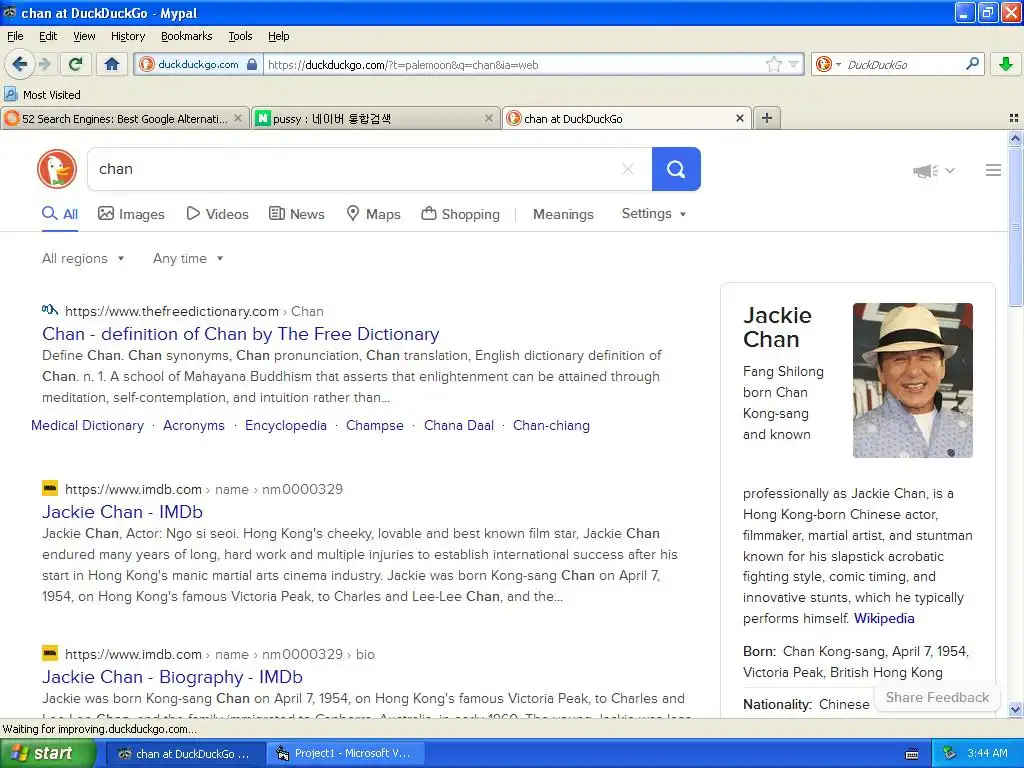The image size is (1024, 768).
Task: Open the Most Visited bookmarks folder
Action: point(42,95)
